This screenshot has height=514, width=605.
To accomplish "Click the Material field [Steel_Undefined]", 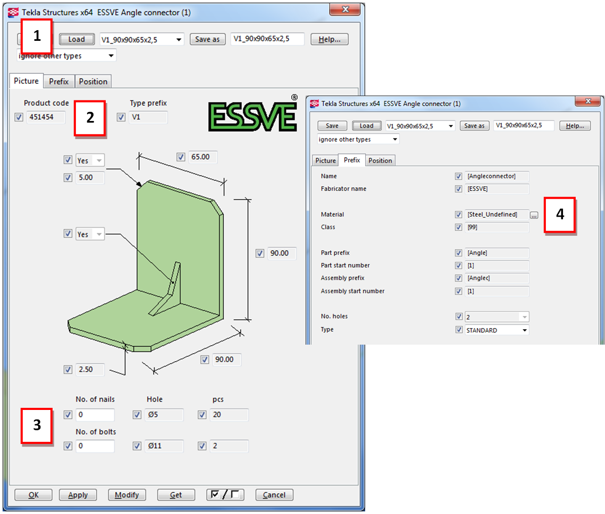I will (x=497, y=215).
